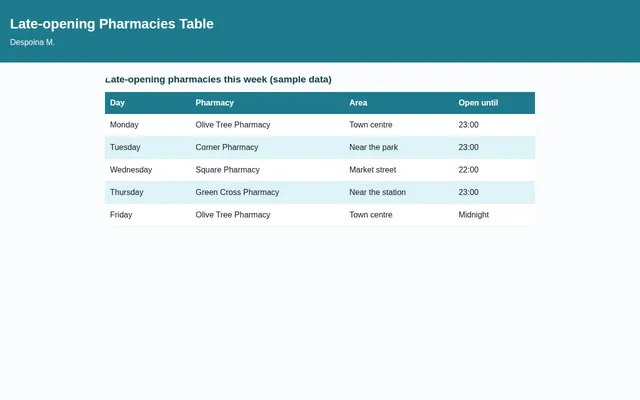Select the Near the park cell
Viewport: 640px width, 400px height.
click(x=399, y=147)
